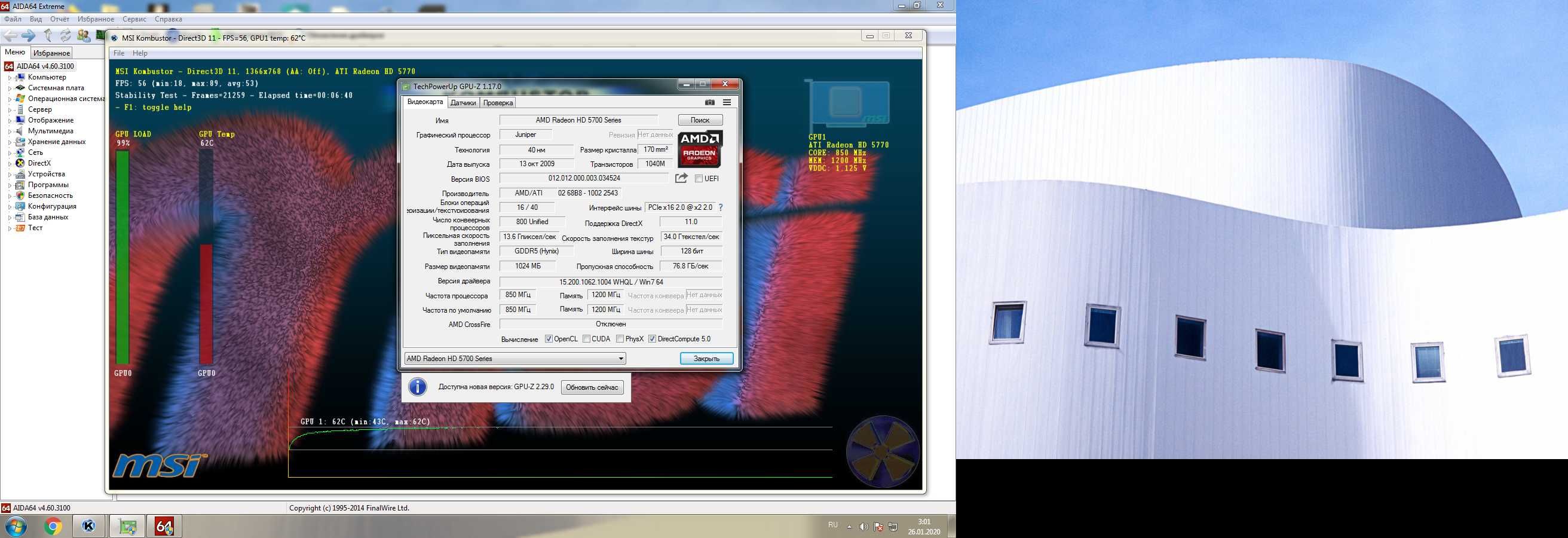The image size is (1568, 538).
Task: Click Поиск lookup button
Action: [x=700, y=120]
